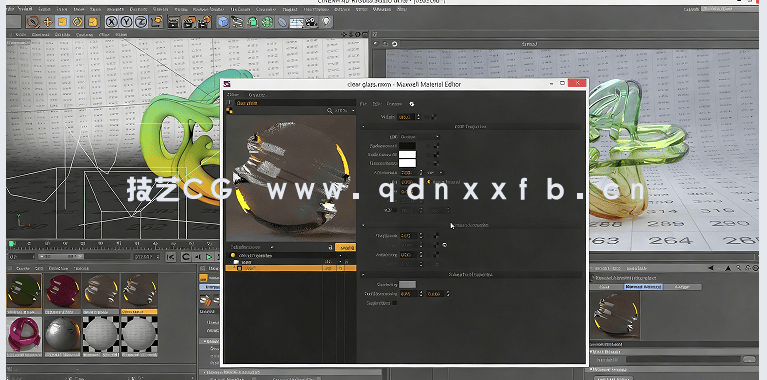Open the dropdown left of orange layer button

point(252,247)
